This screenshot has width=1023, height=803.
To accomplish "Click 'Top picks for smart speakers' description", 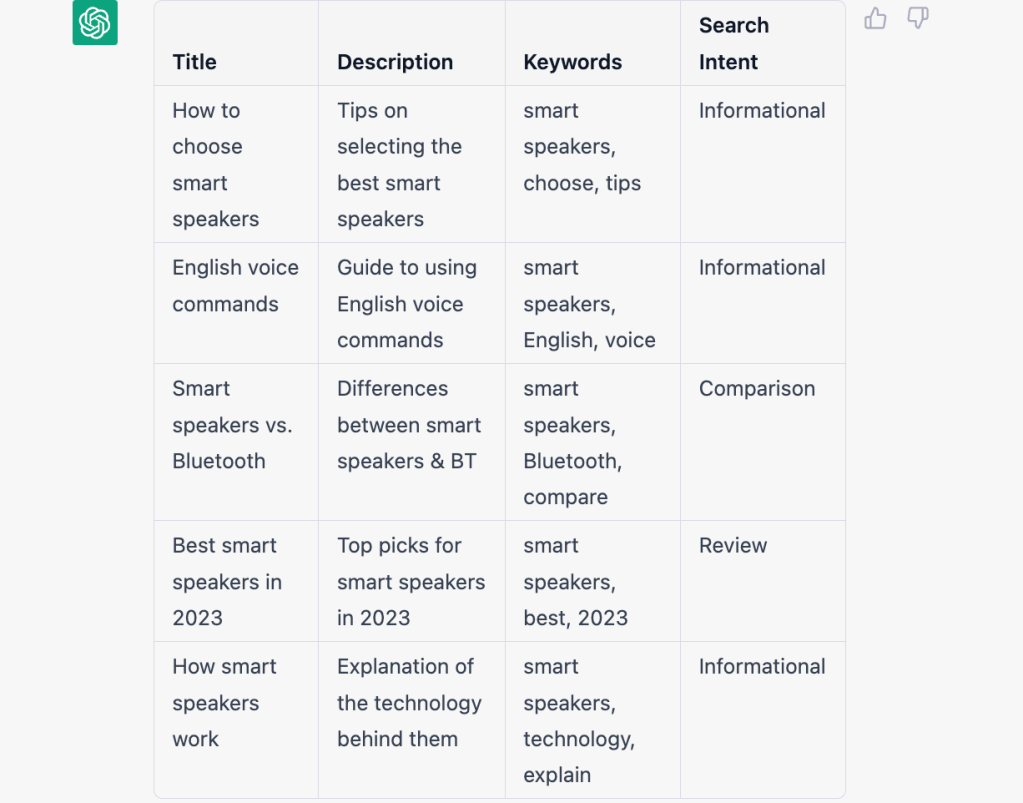I will point(410,582).
